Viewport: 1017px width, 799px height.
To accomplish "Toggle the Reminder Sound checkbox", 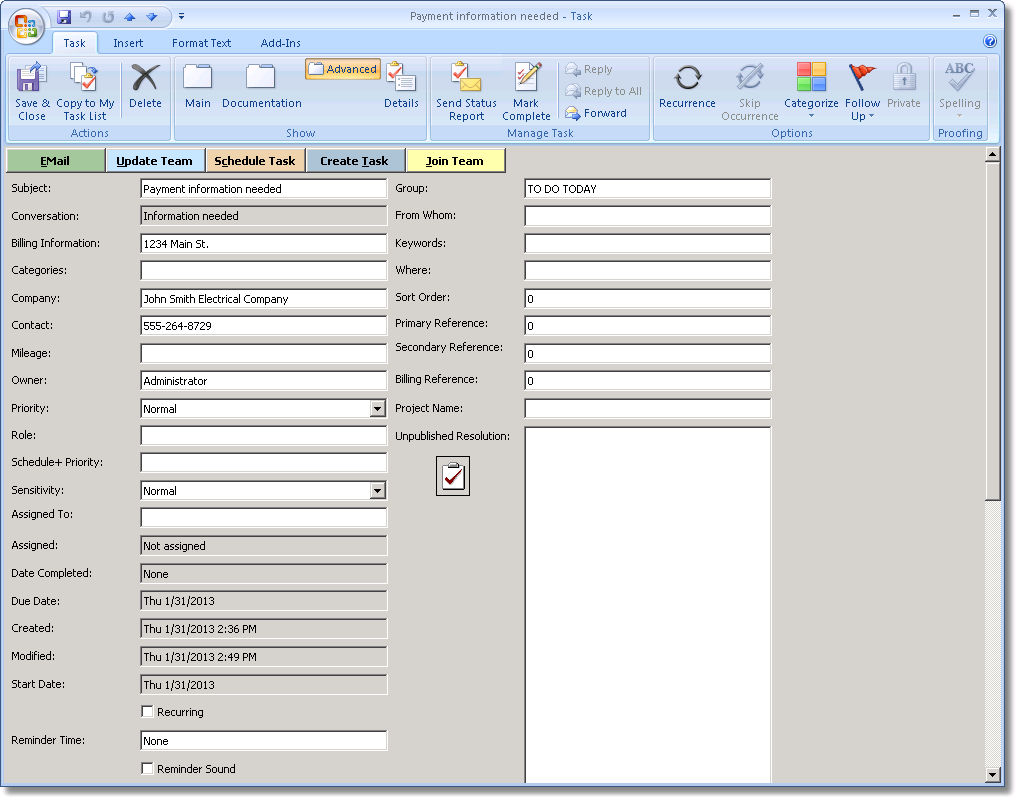I will click(x=148, y=769).
